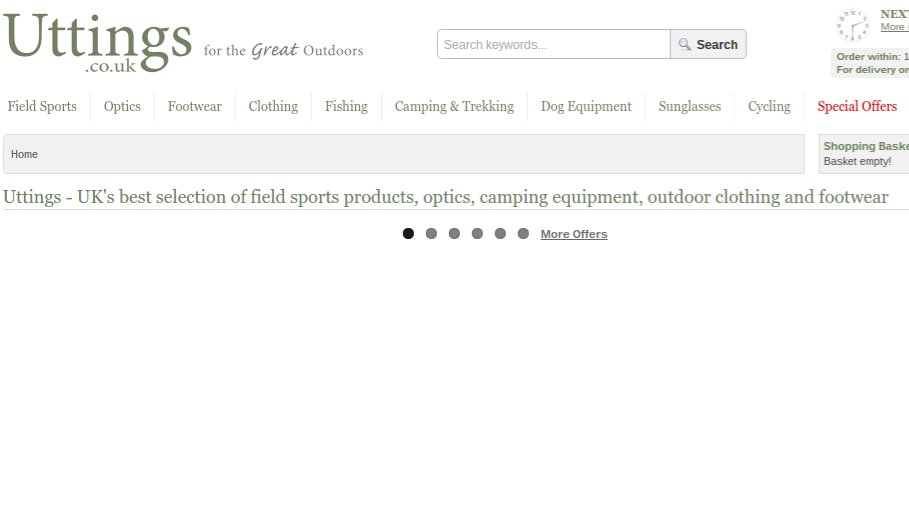Click the delivery clock icon
Image resolution: width=909 pixels, height=512 pixels.
(853, 25)
